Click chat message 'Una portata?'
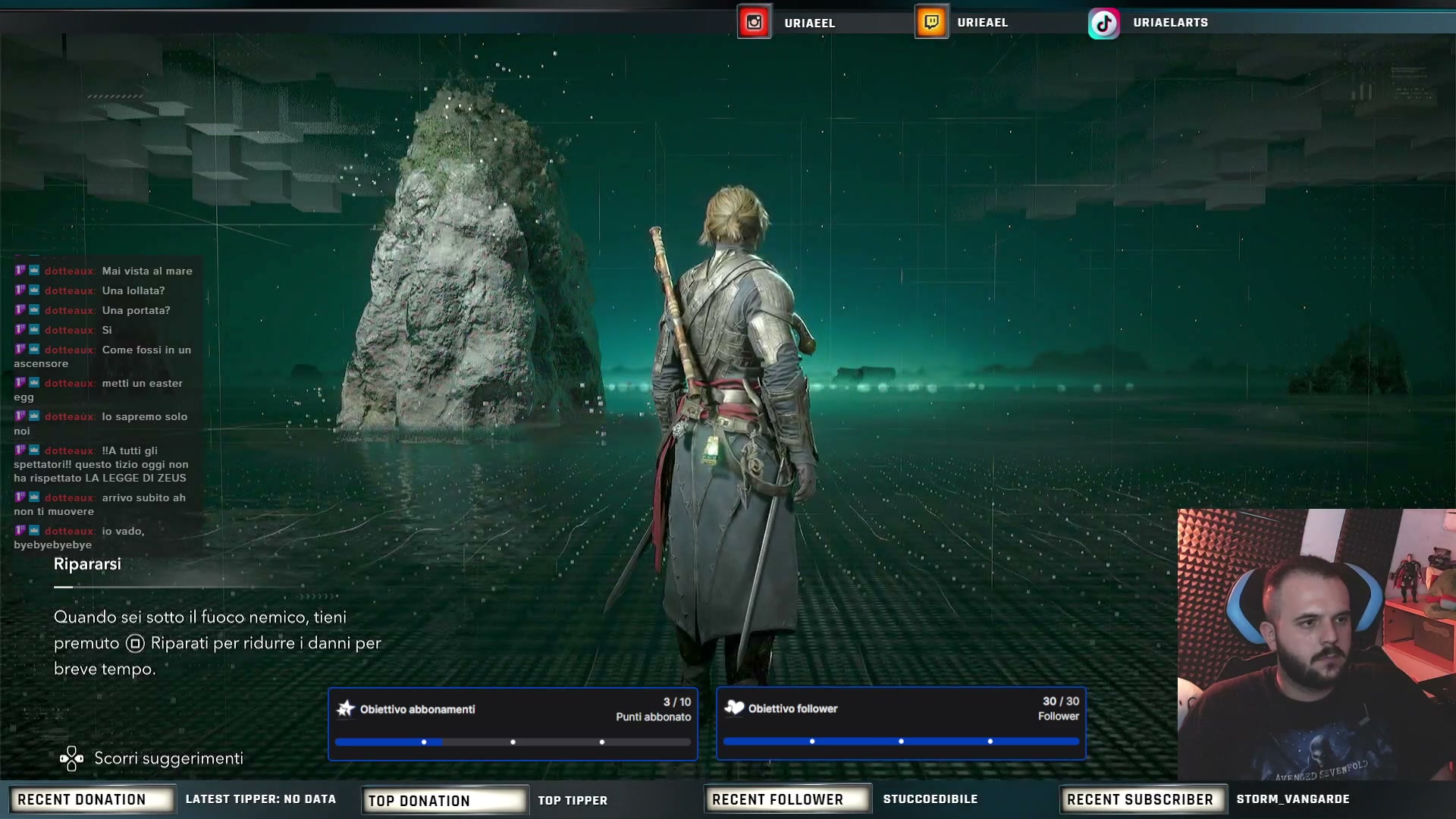The height and width of the screenshot is (819, 1456). point(136,310)
